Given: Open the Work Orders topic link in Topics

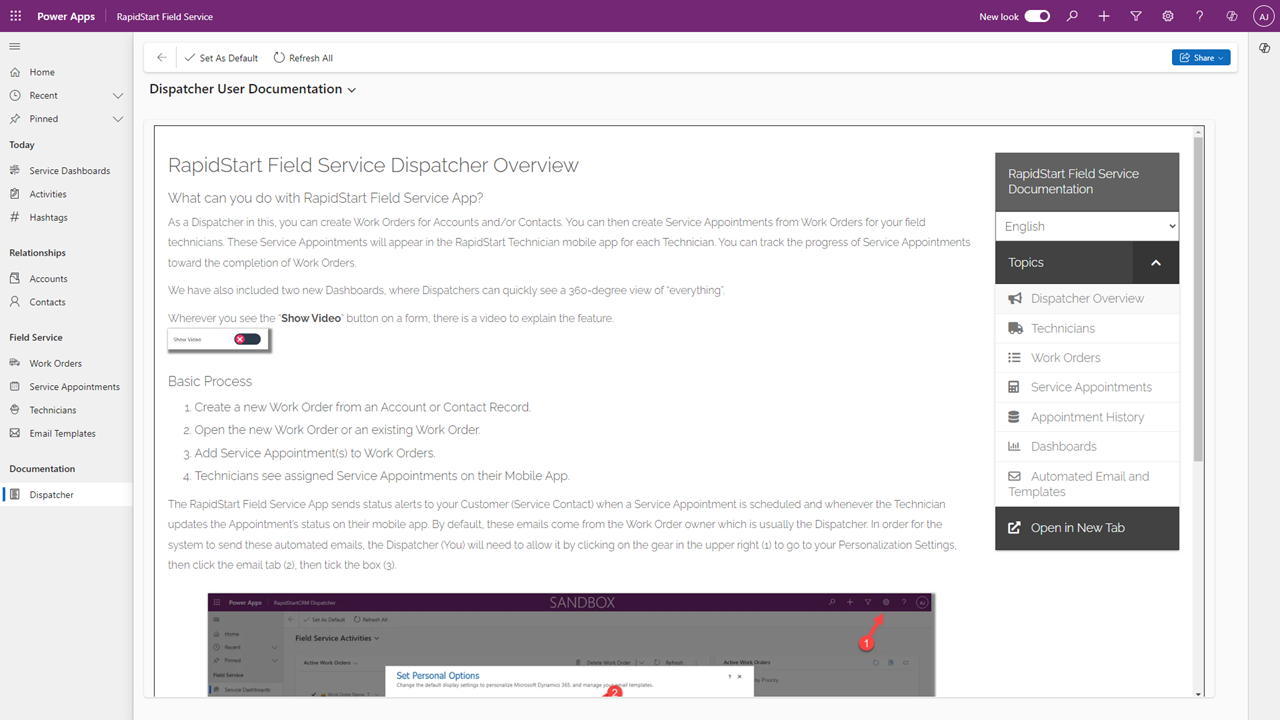Looking at the screenshot, I should pyautogui.click(x=1066, y=358).
